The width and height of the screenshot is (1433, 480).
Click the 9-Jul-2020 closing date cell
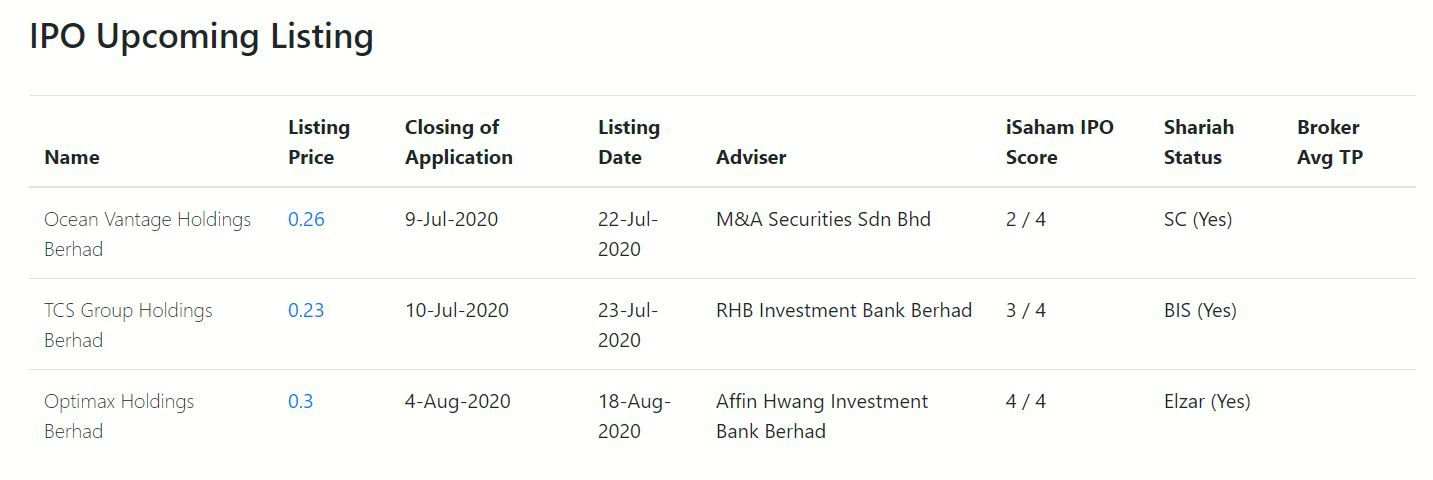pos(451,219)
